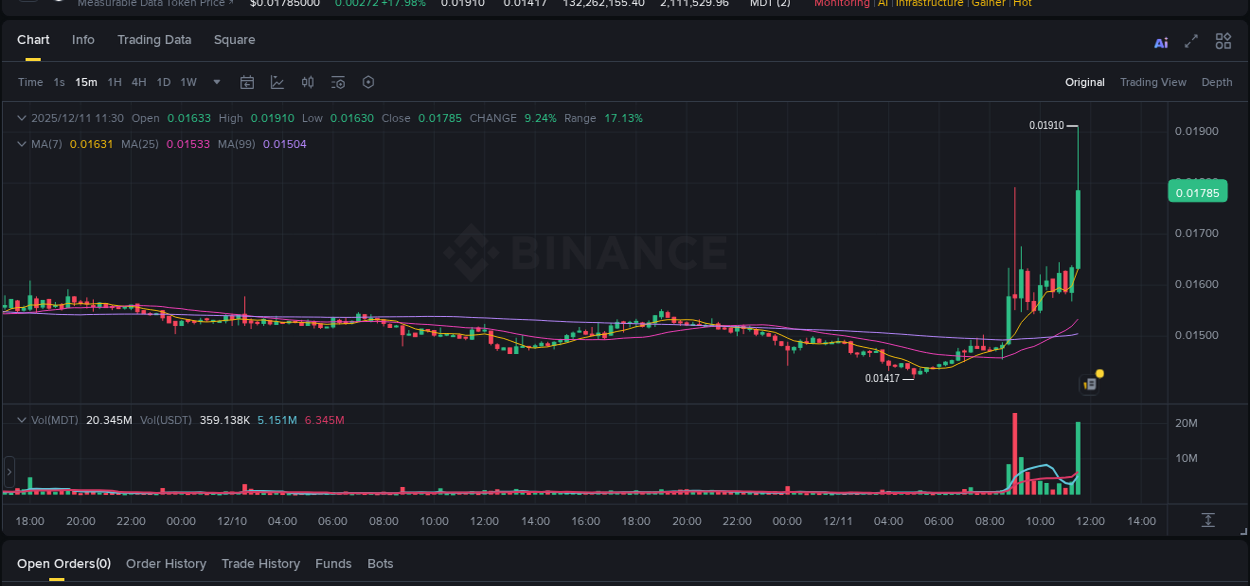This screenshot has width=1250, height=586.
Task: Switch to the Trading Data tab
Action: [154, 40]
